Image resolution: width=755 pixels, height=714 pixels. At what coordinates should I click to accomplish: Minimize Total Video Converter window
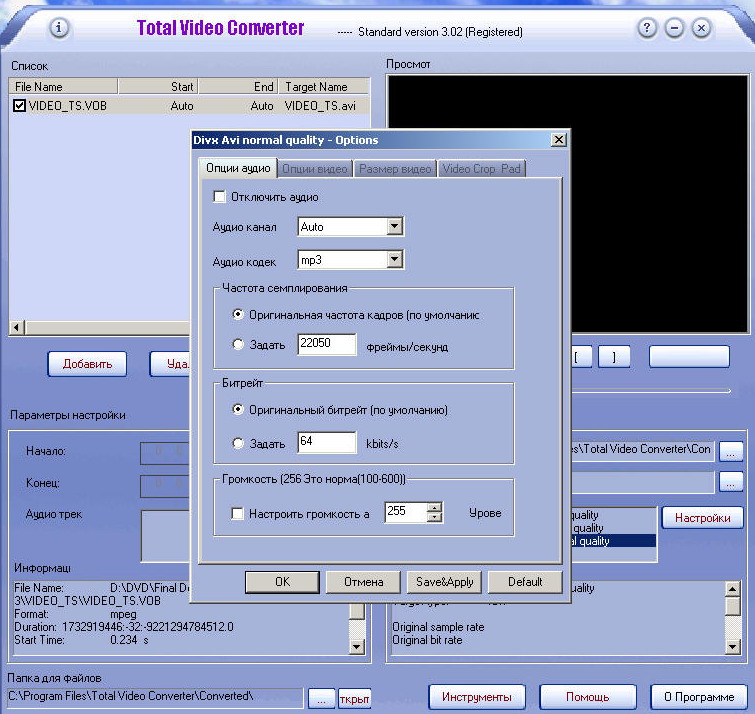[x=674, y=28]
